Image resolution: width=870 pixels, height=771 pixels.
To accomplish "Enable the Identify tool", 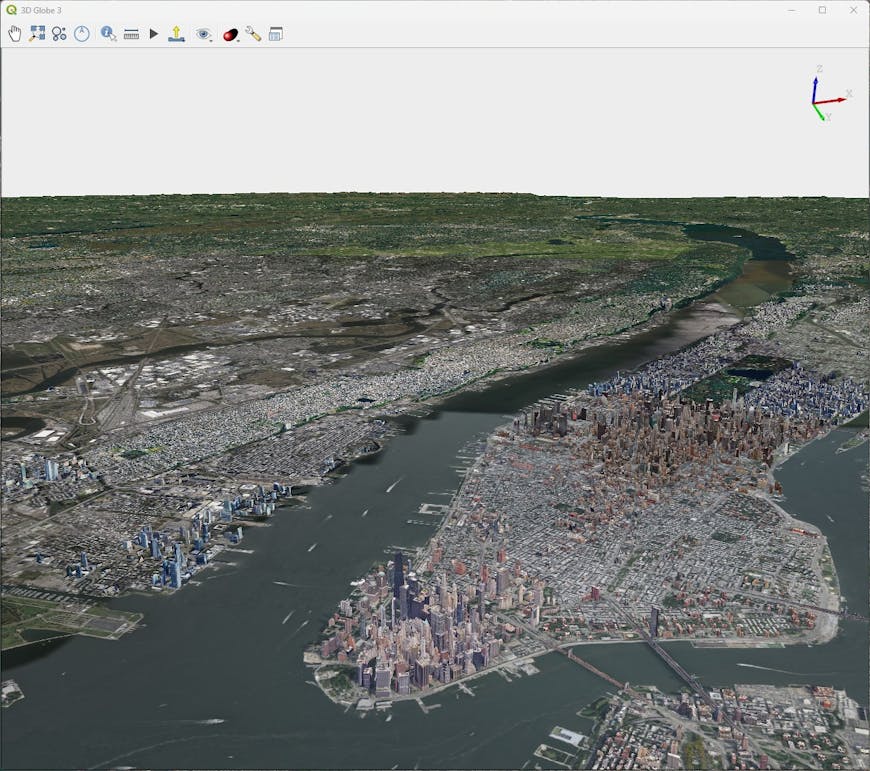I will tap(105, 33).
